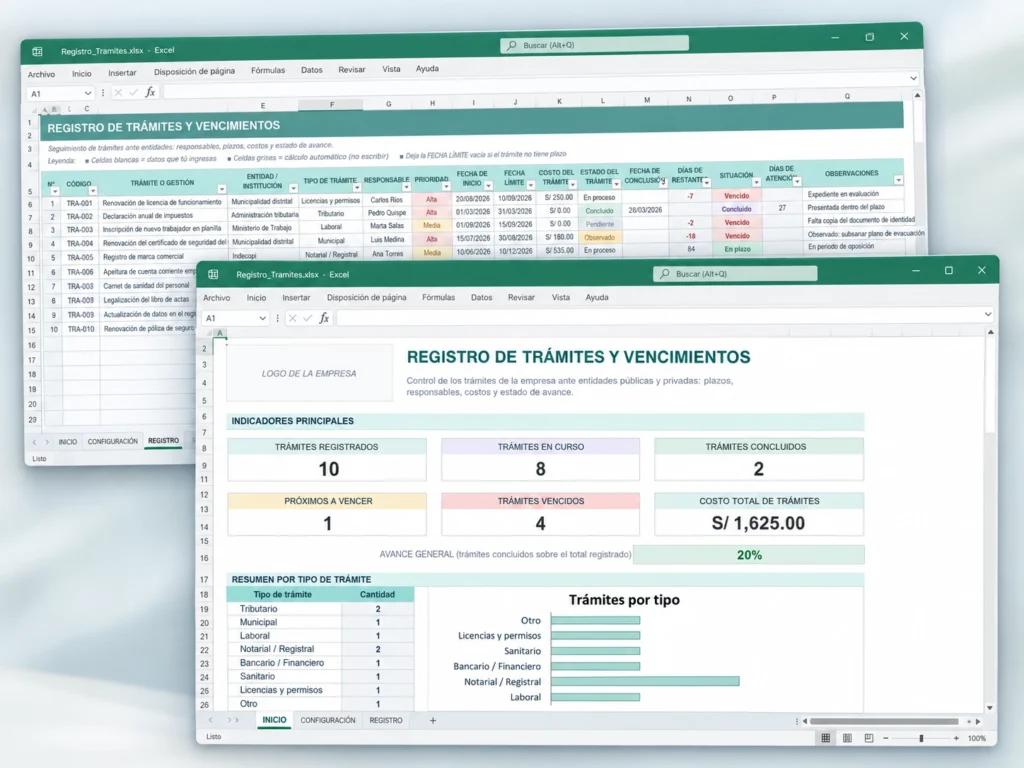Switch to Normal view in the status bar
The width and height of the screenshot is (1024, 768).
pos(825,738)
